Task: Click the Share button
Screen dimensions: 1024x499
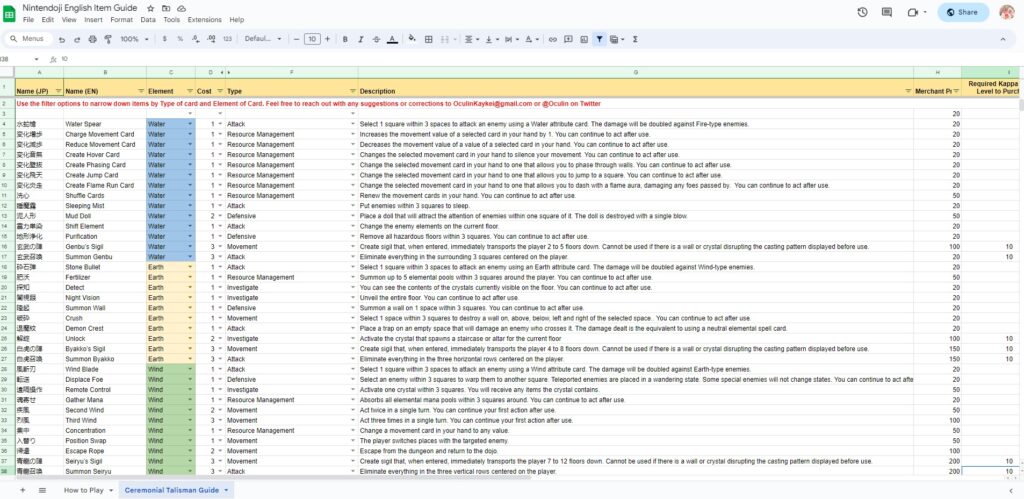Action: [962, 12]
